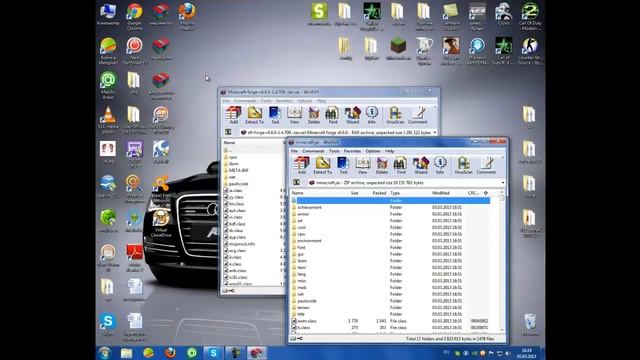
Task: Click the Skype taskbar button
Action: click(x=213, y=353)
